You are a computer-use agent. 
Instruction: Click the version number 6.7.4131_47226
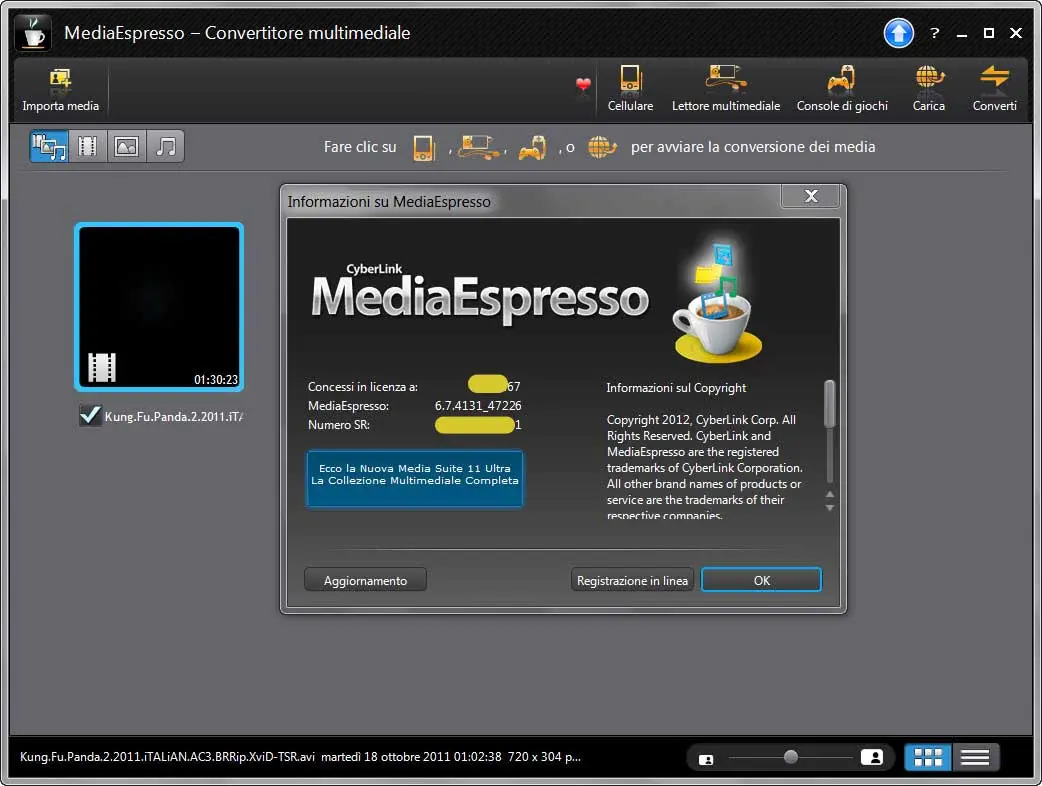click(478, 405)
